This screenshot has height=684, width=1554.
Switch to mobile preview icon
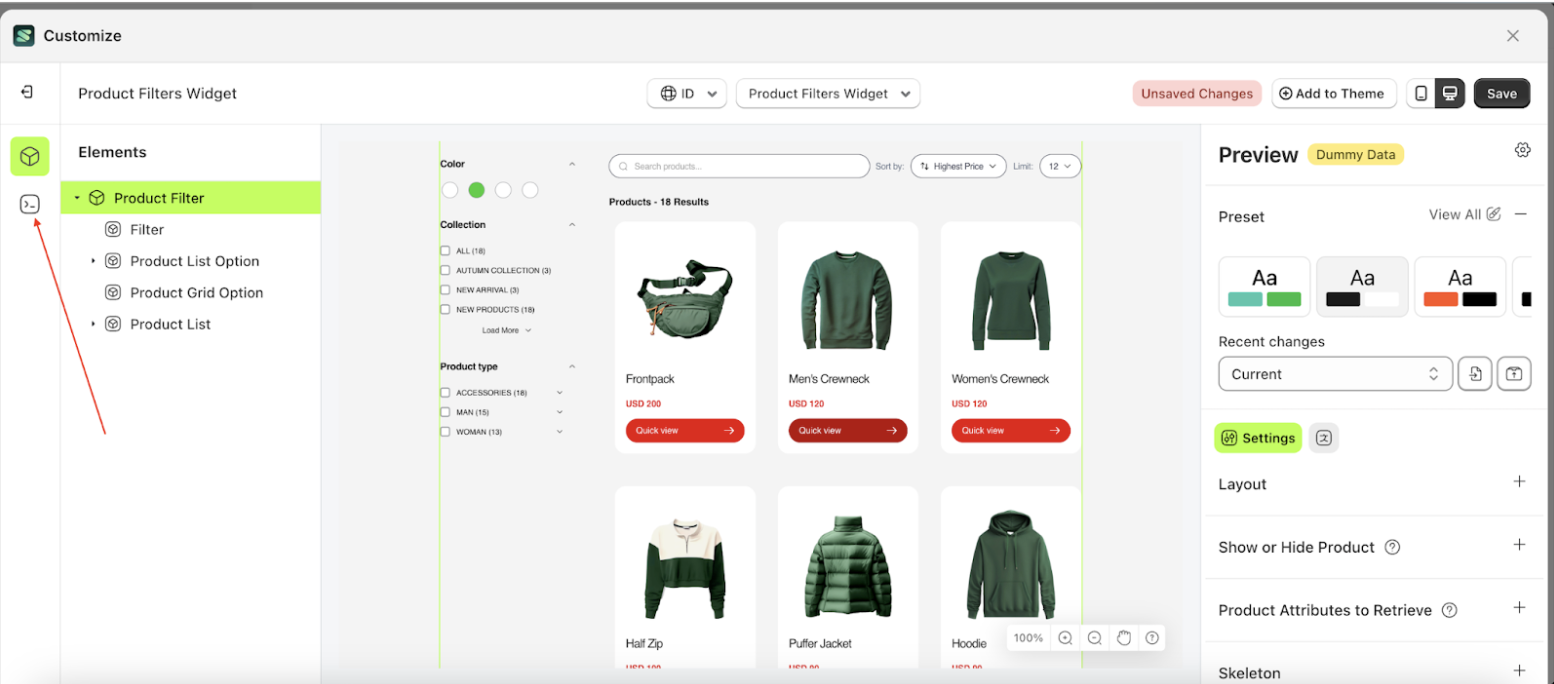point(1421,93)
